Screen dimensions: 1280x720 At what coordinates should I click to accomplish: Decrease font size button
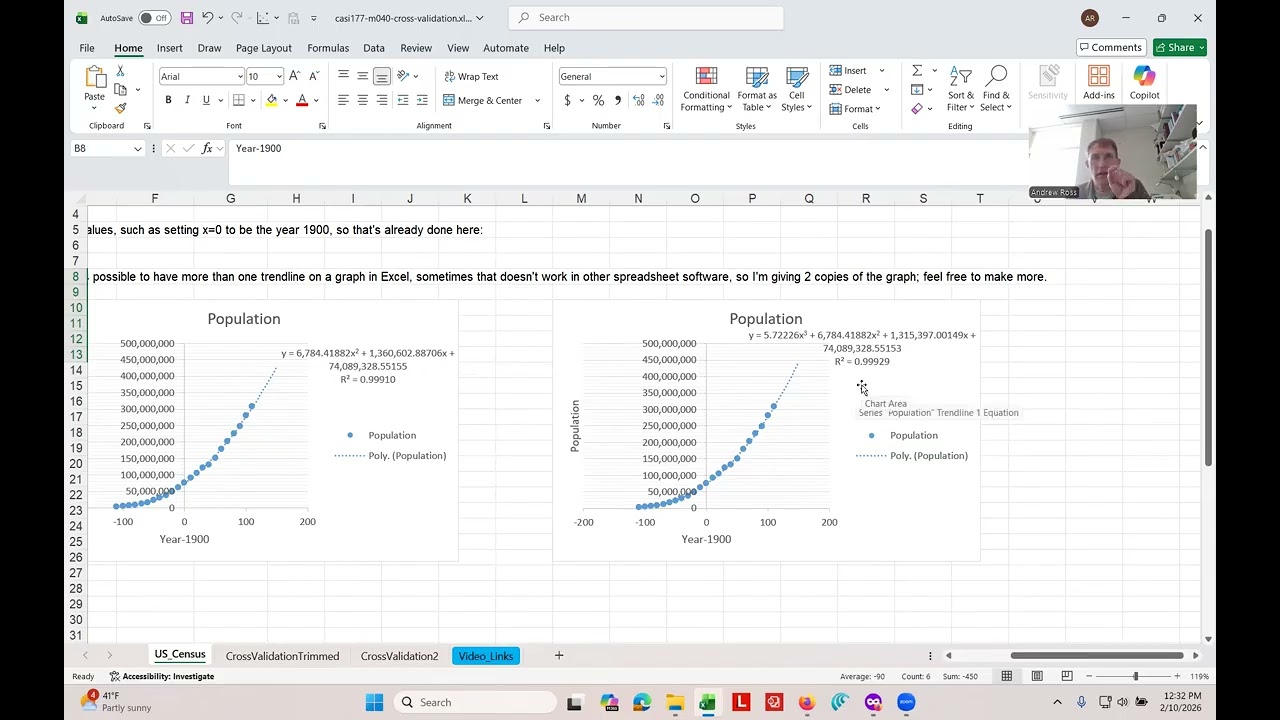(313, 76)
